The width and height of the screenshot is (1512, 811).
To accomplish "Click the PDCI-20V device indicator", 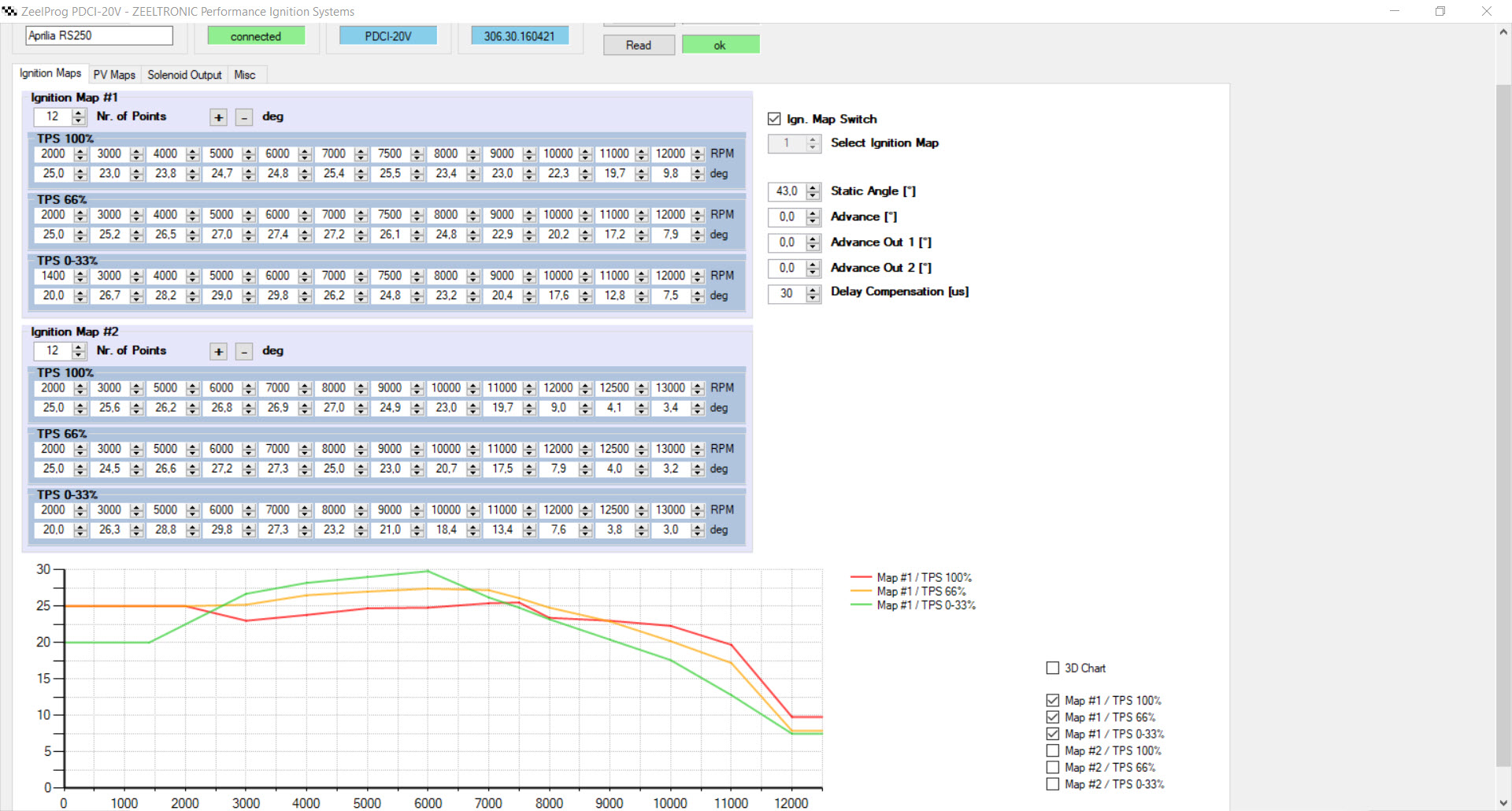I will (x=387, y=36).
